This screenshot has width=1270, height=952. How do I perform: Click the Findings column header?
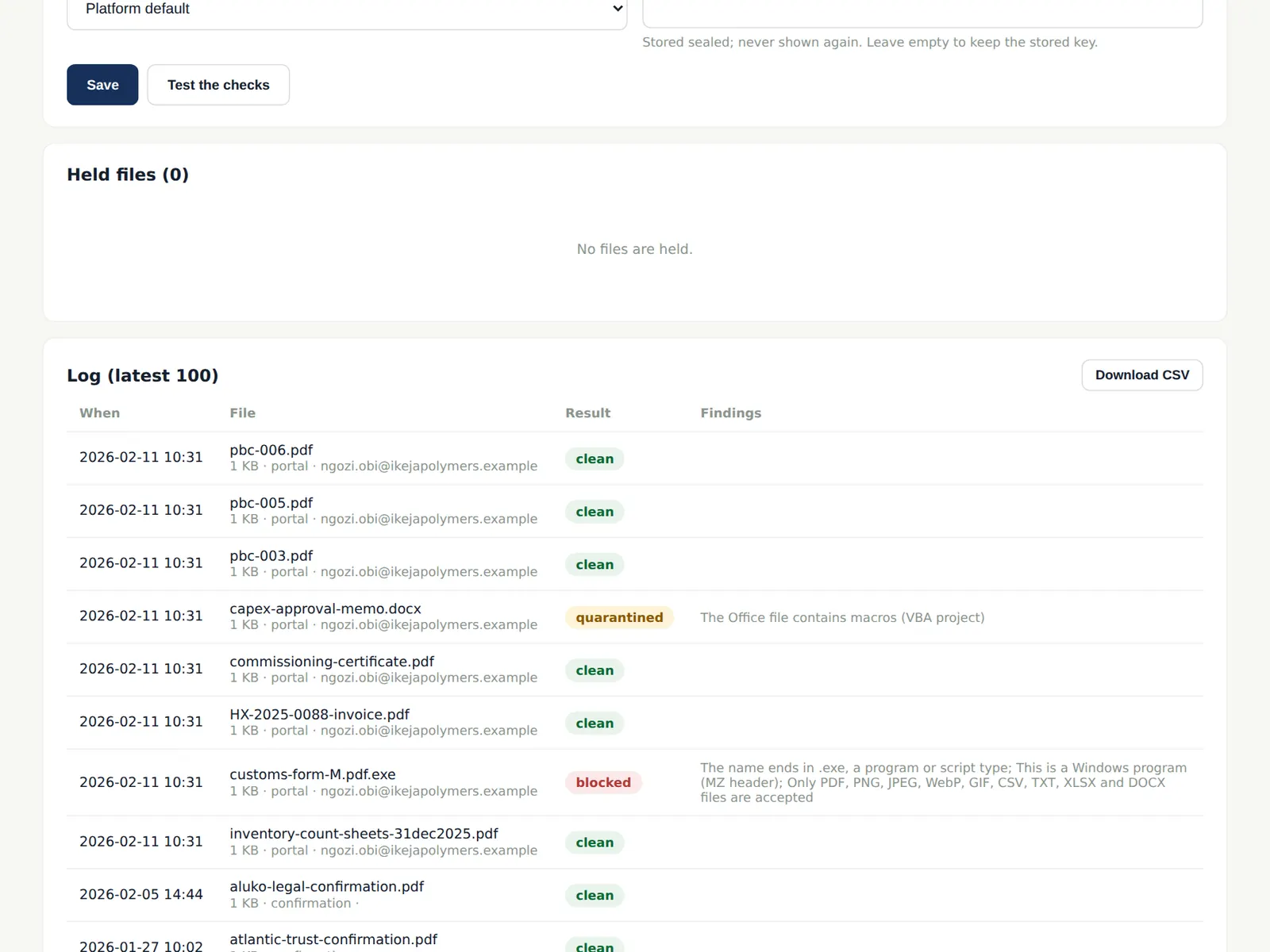point(731,413)
